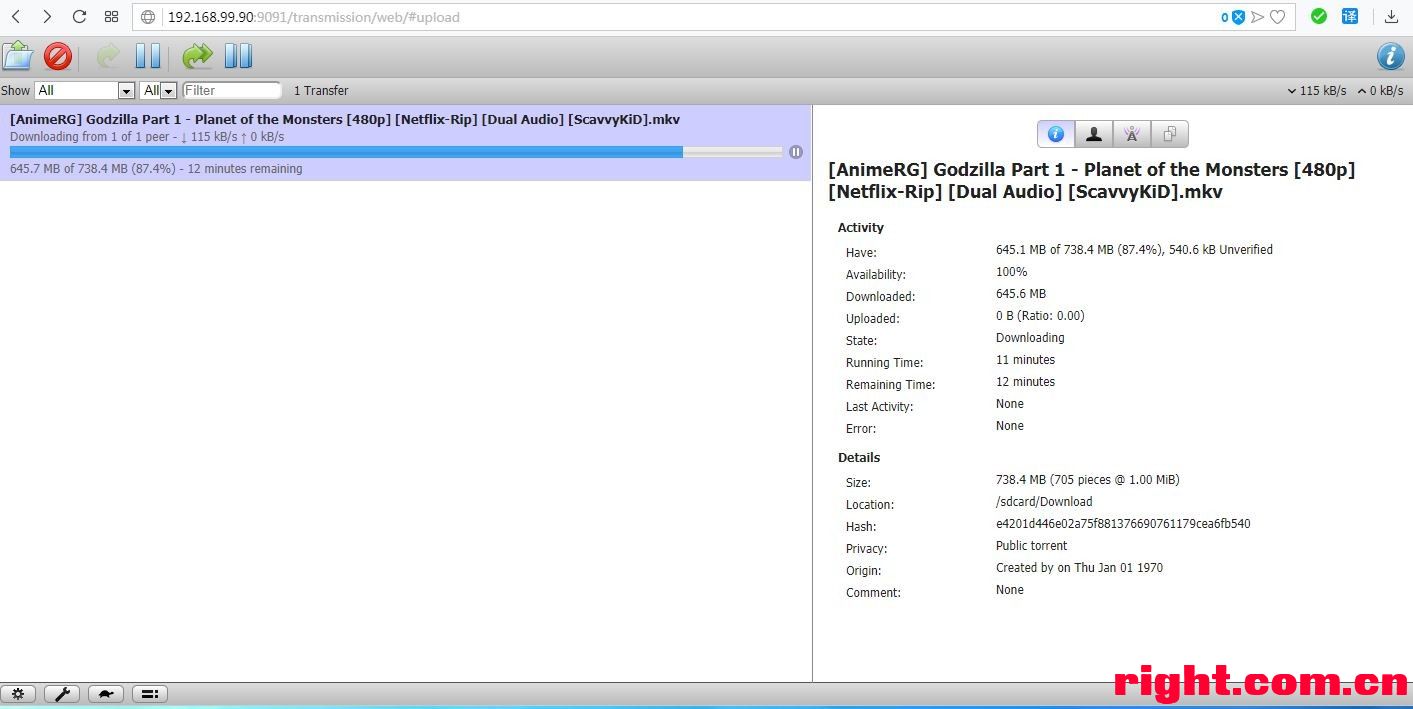This screenshot has width=1413, height=709.
Task: Open preferences with wrench icon
Action: pos(61,694)
